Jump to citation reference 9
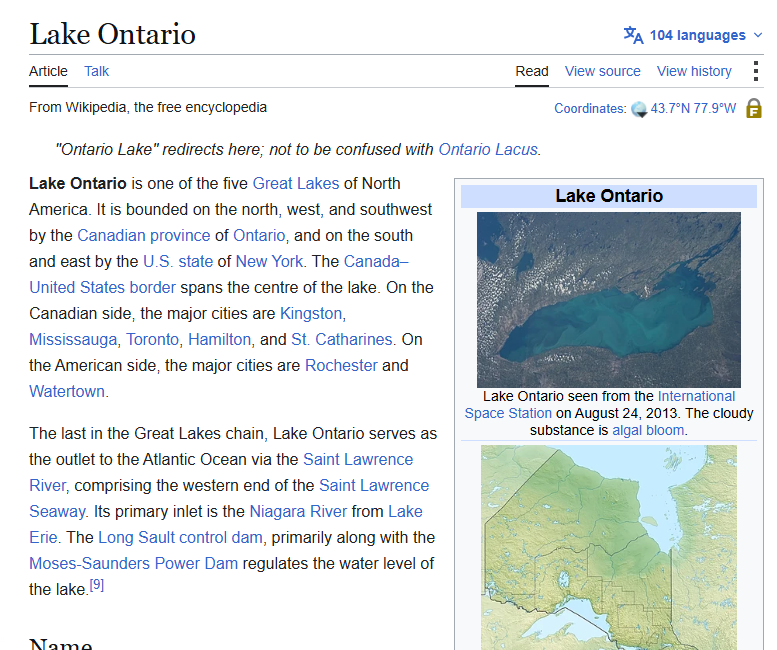Viewport: 777px width, 650px height. (x=97, y=585)
